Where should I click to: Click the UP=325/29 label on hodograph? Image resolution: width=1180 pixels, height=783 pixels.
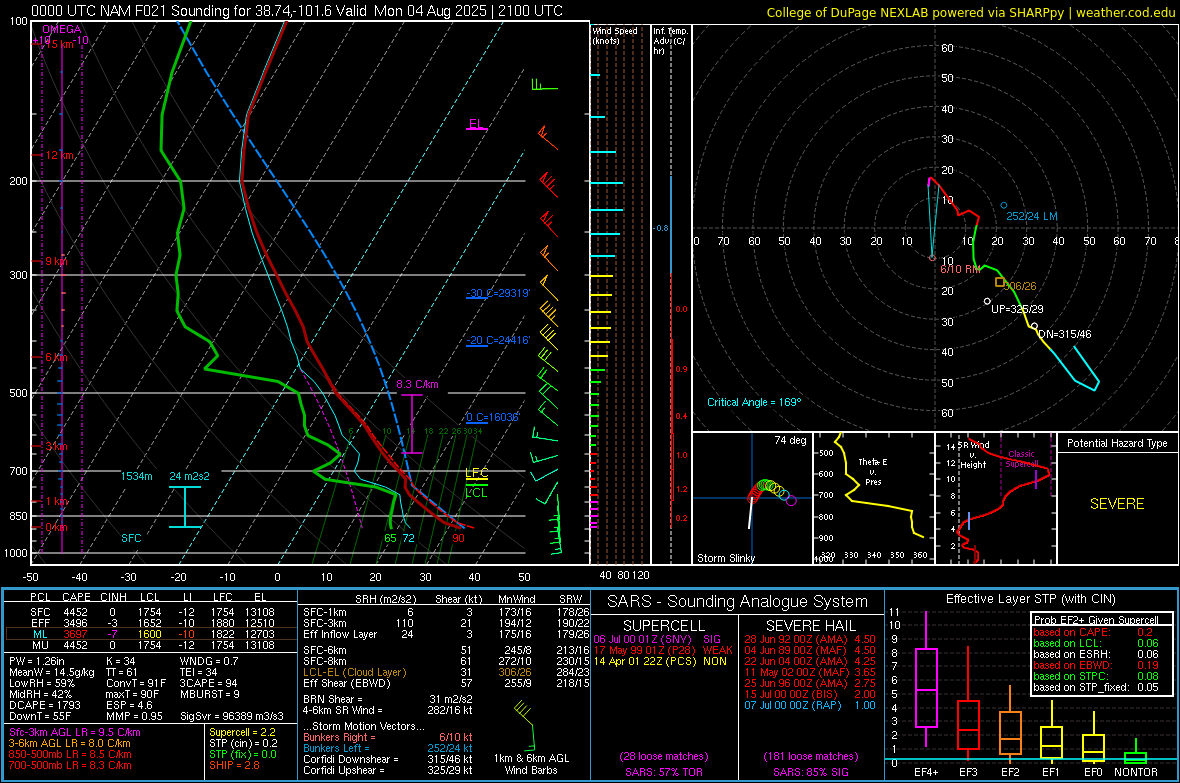pos(1017,309)
